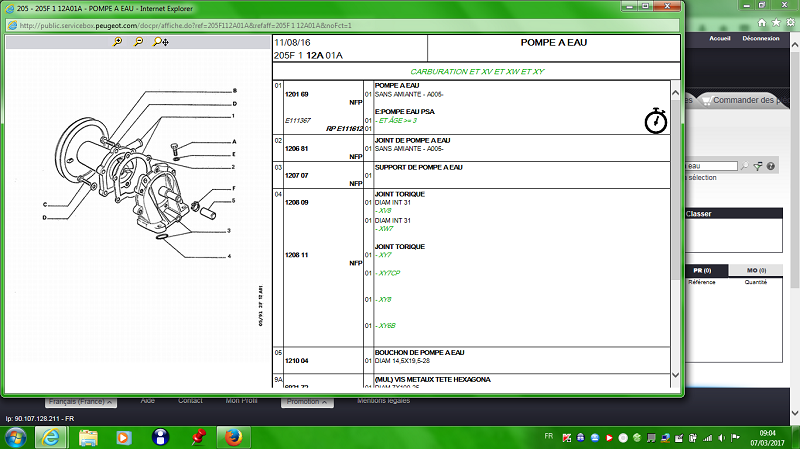Click the parts list scrollbar thumb
This screenshot has width=800, height=449.
click(x=676, y=189)
